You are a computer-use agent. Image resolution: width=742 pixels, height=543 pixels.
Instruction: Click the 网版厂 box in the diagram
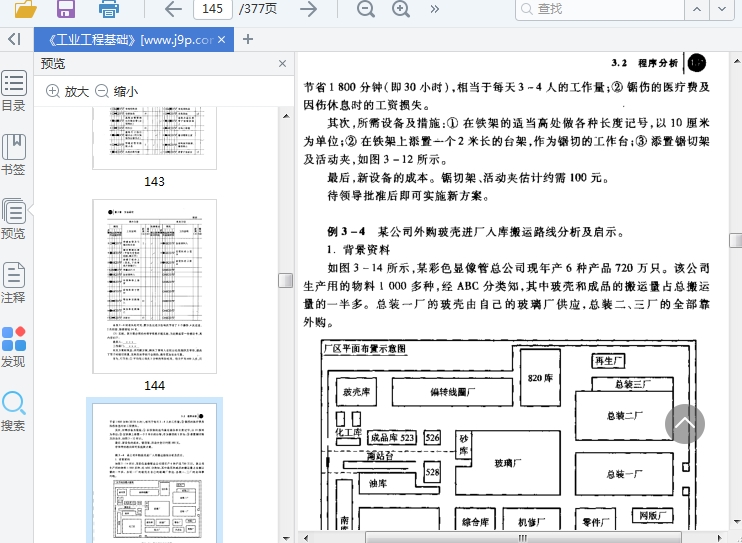pos(653,516)
